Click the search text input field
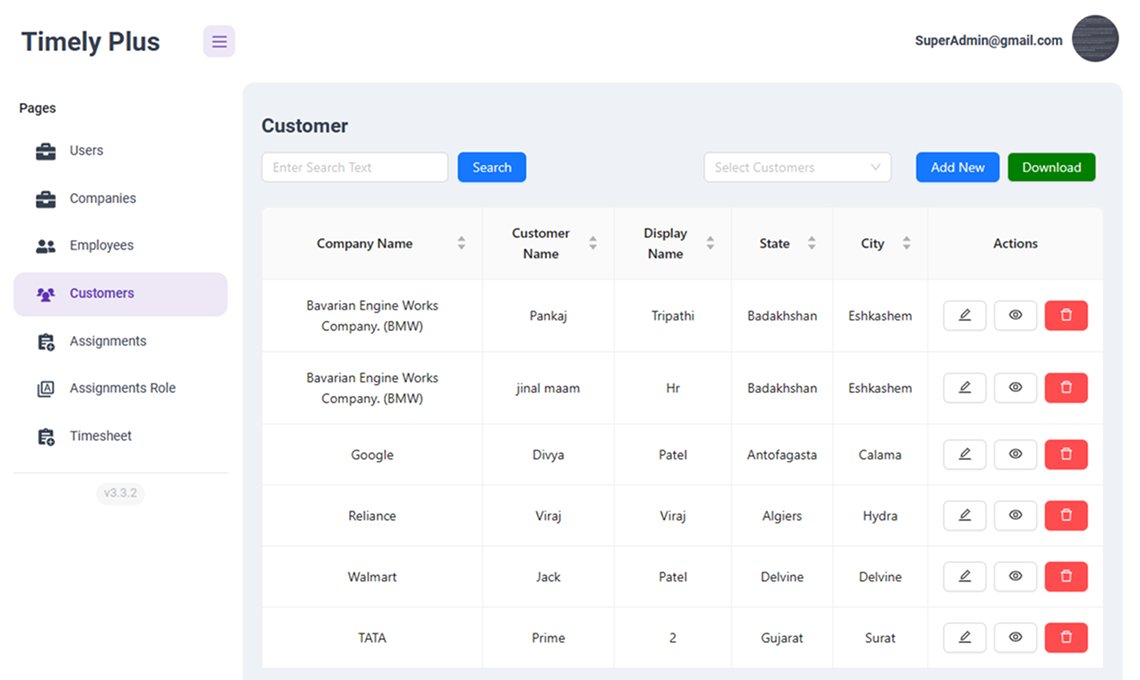This screenshot has width=1140, height=680. [354, 167]
